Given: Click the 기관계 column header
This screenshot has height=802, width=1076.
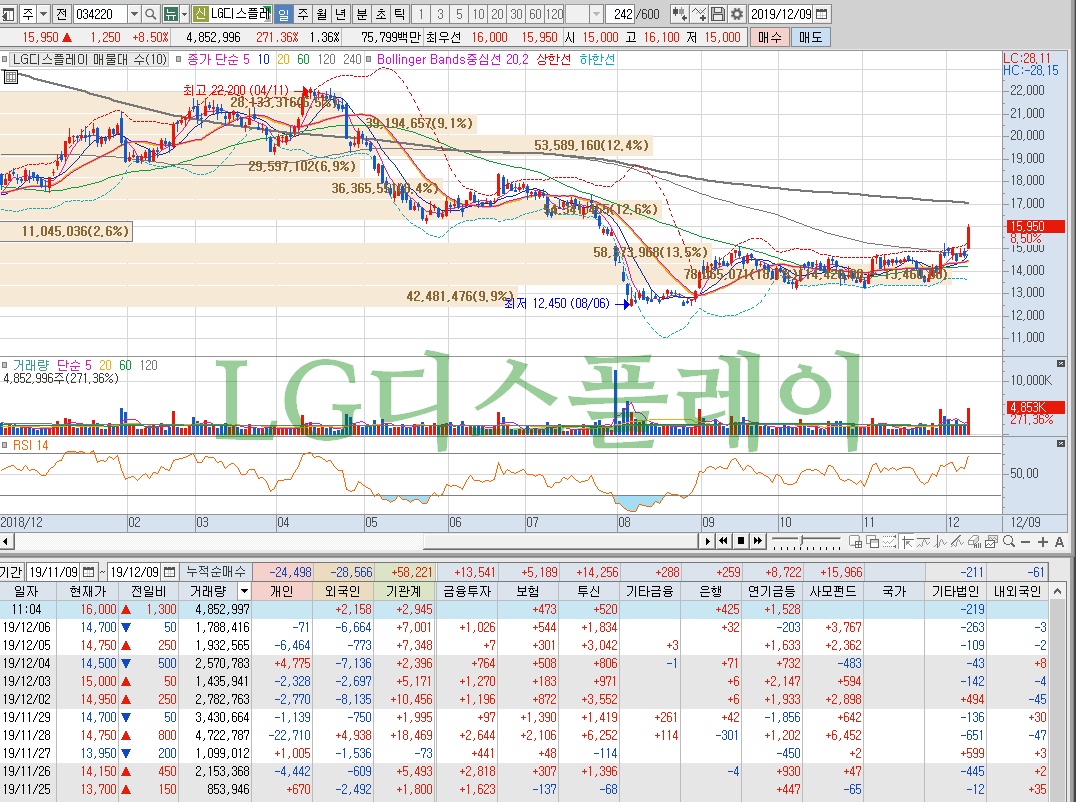Looking at the screenshot, I should [404, 591].
